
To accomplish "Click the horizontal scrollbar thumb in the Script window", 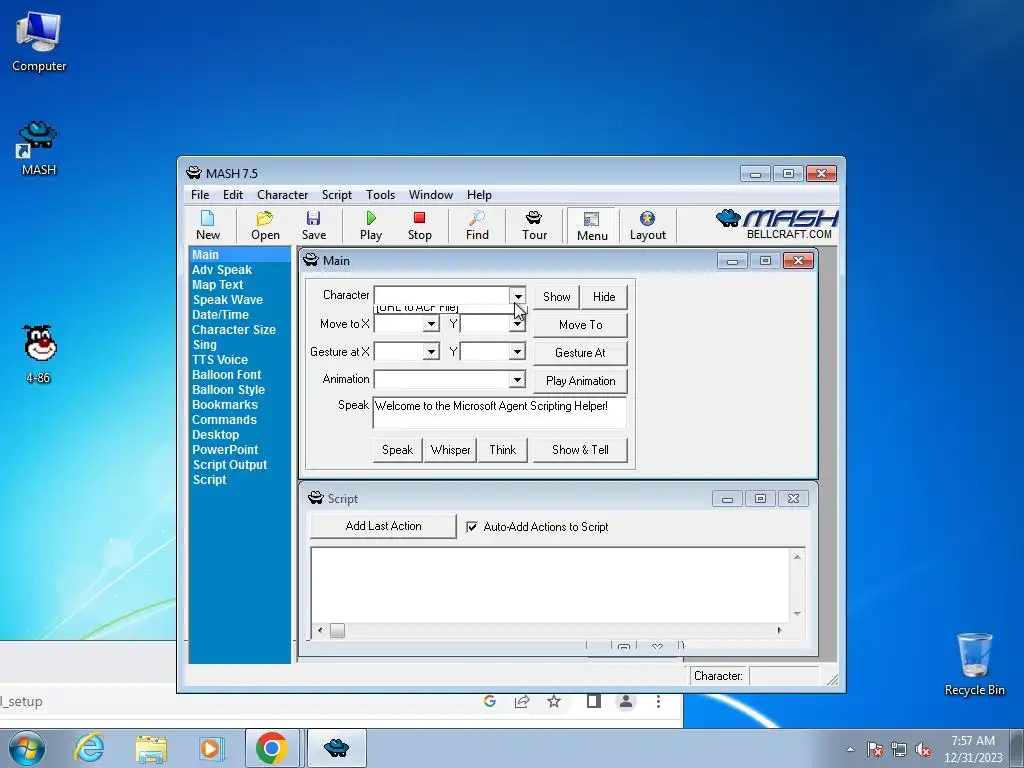I will click(337, 630).
